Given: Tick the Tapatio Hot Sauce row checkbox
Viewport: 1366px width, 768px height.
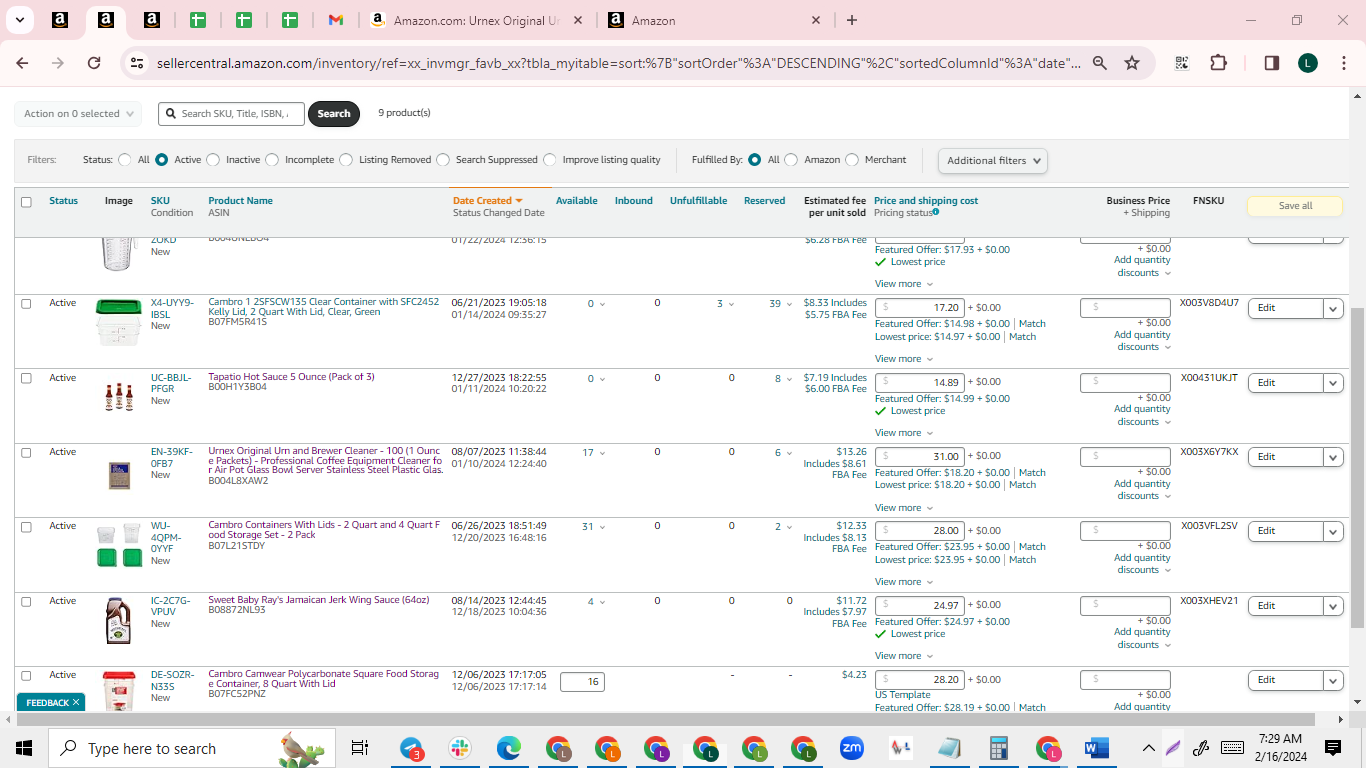Looking at the screenshot, I should click(26, 378).
